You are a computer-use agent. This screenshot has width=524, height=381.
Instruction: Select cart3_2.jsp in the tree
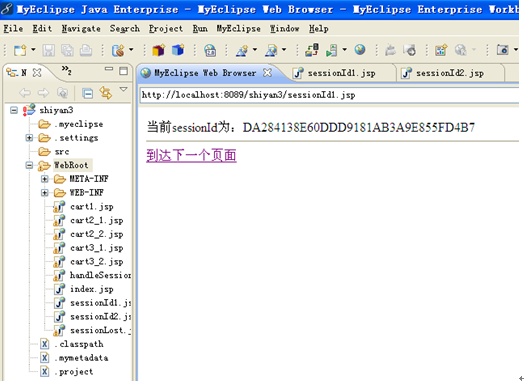pyautogui.click(x=97, y=262)
